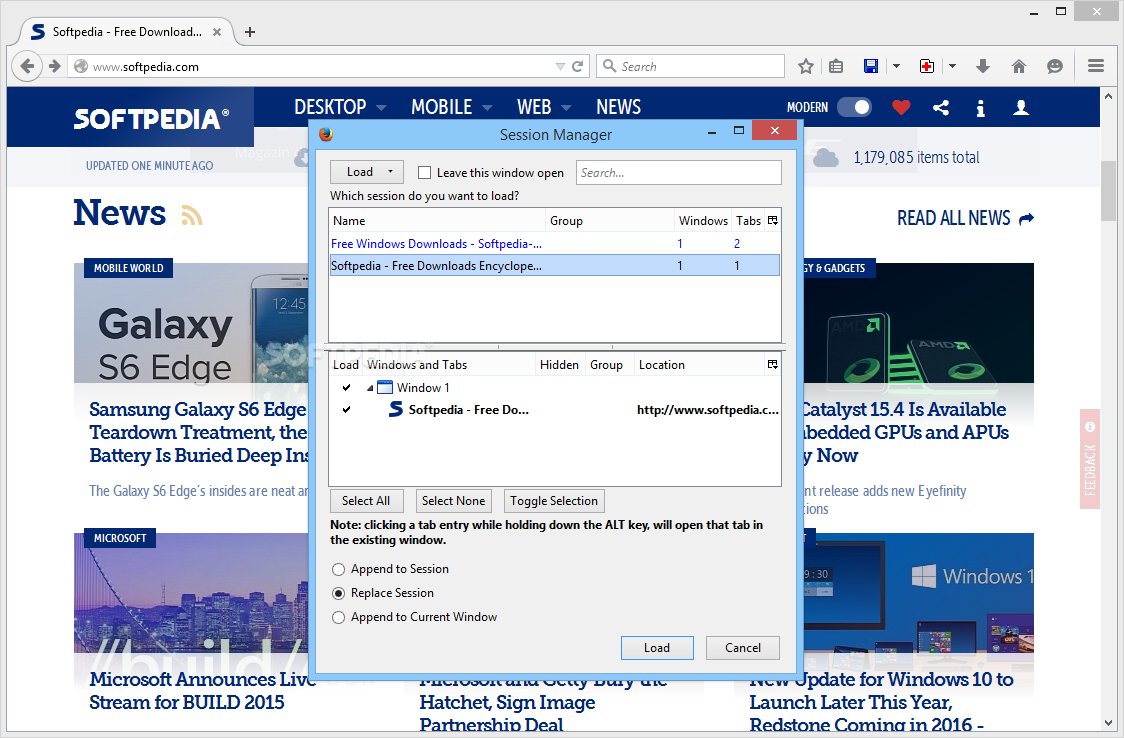Open the column picker in sessions list
1124x738 pixels.
[x=773, y=221]
